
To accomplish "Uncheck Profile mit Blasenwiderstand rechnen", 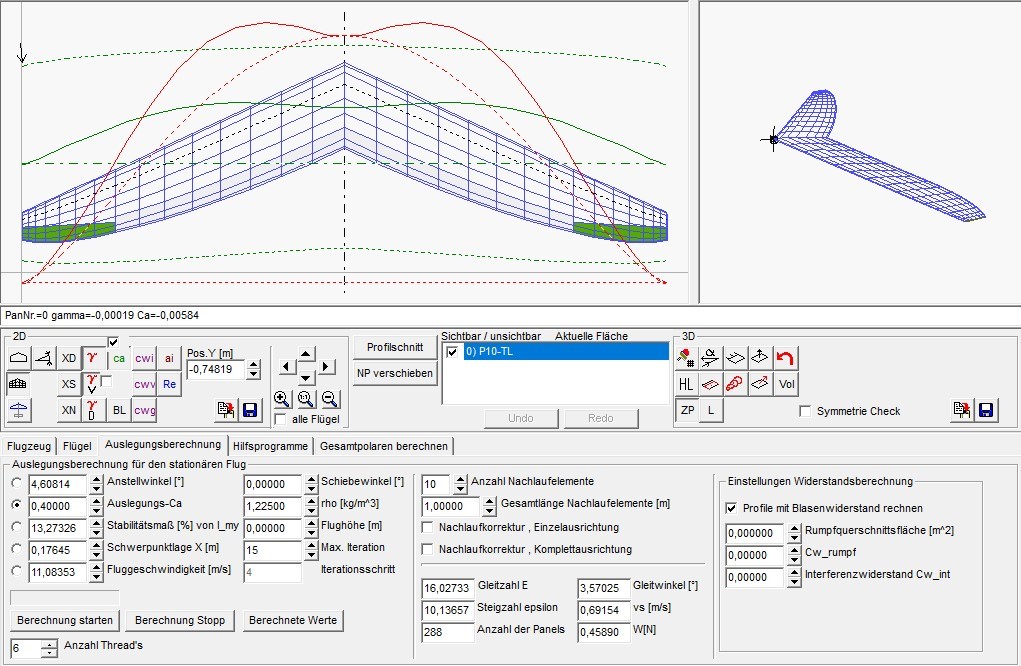I will click(x=732, y=508).
